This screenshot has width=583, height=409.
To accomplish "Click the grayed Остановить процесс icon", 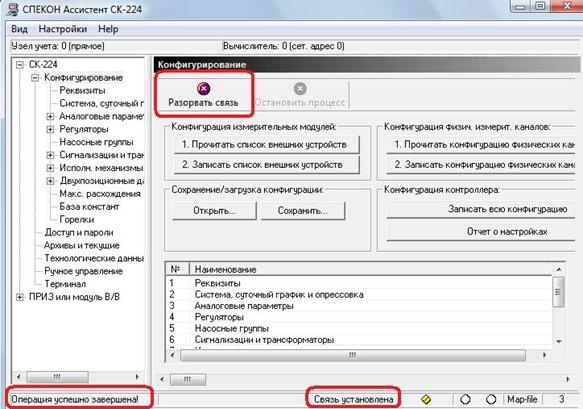I will (300, 88).
